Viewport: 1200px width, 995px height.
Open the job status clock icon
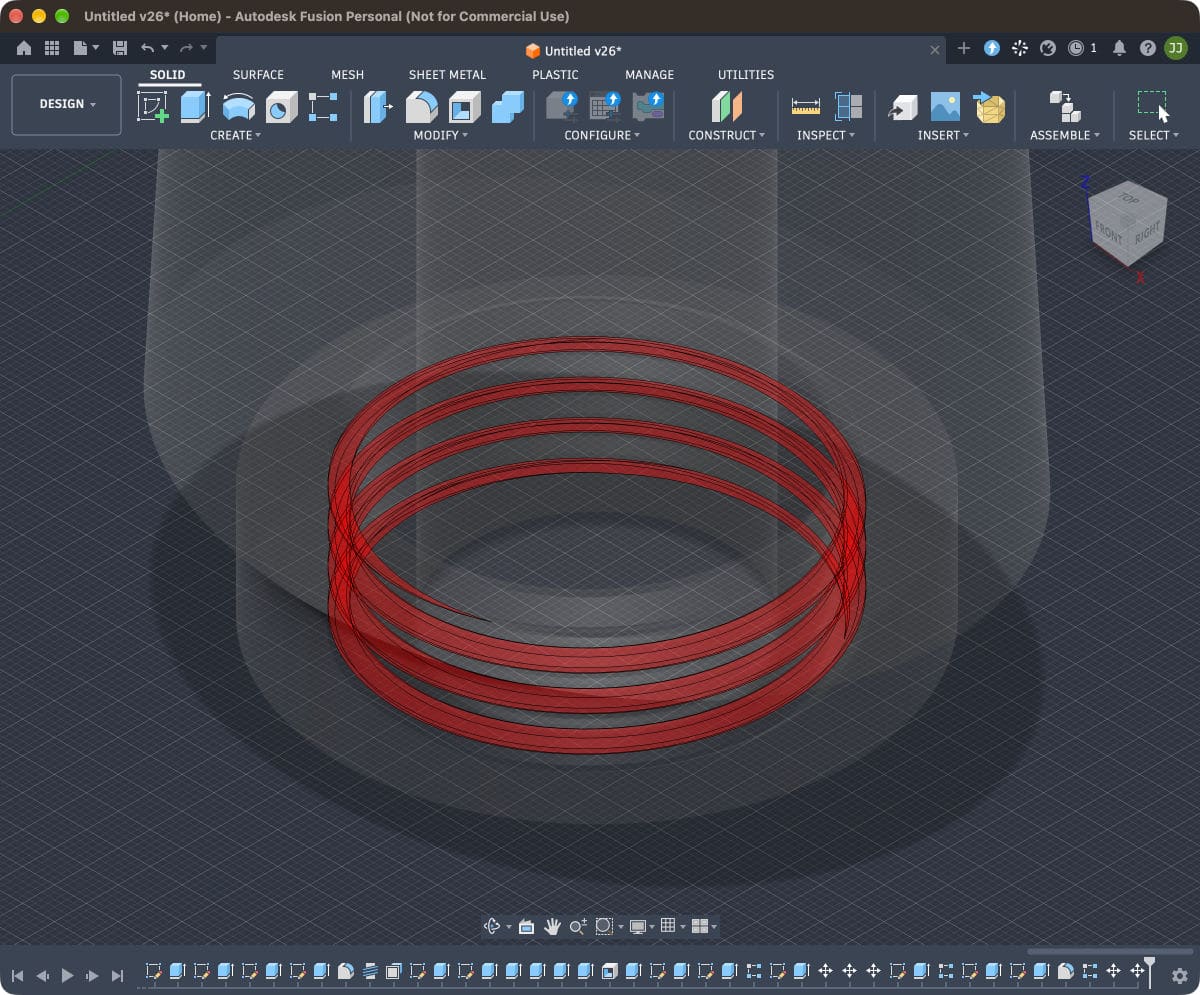point(1076,48)
